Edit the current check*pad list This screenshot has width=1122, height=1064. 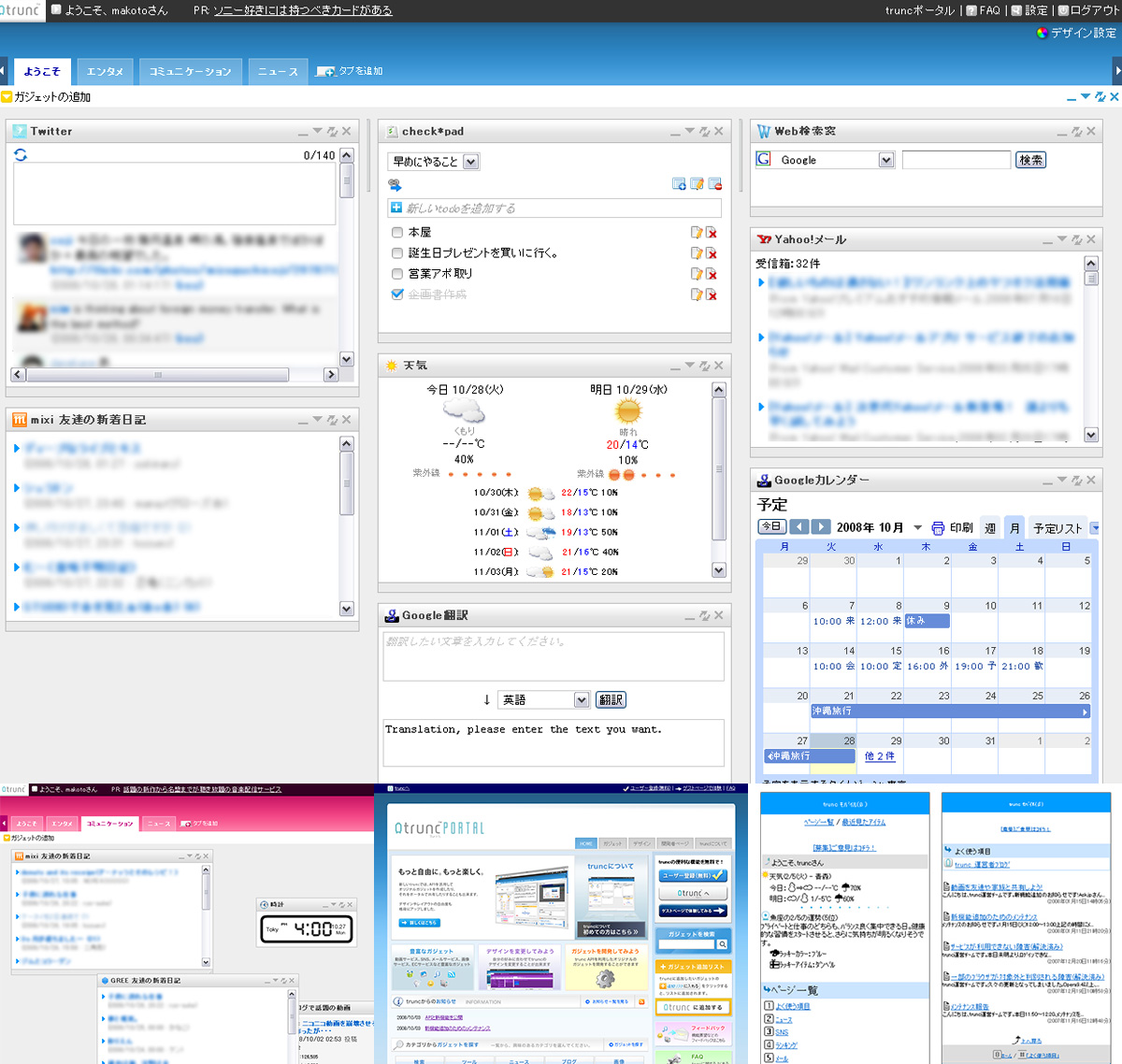pos(697,184)
